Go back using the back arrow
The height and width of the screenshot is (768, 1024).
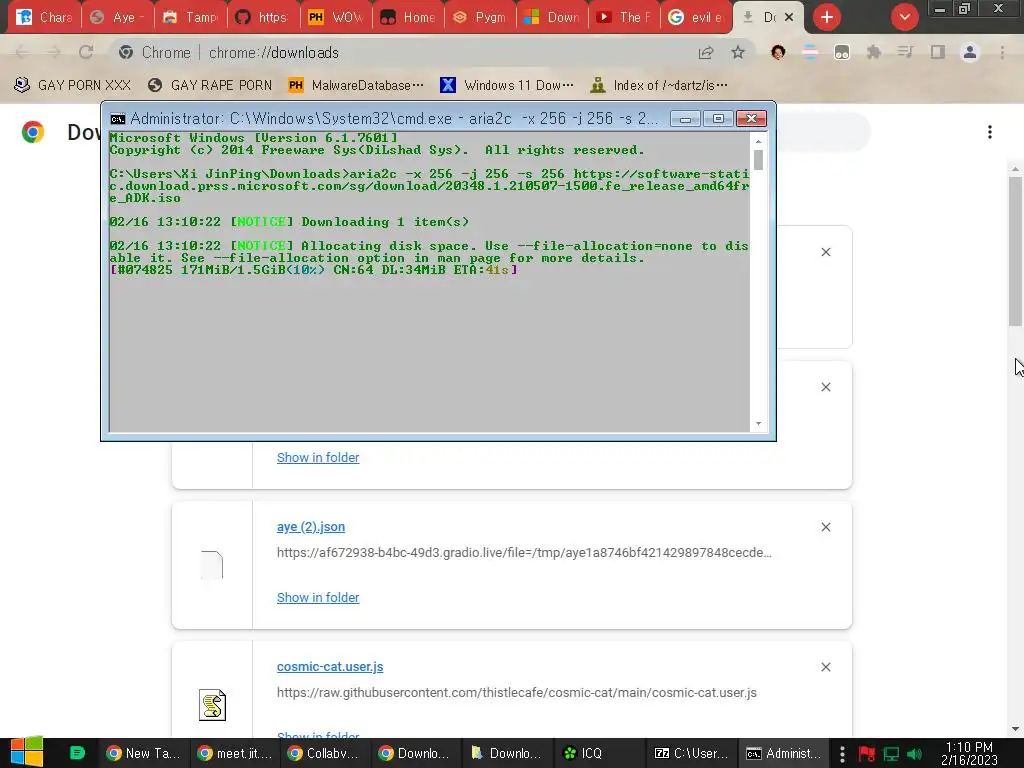pyautogui.click(x=22, y=52)
